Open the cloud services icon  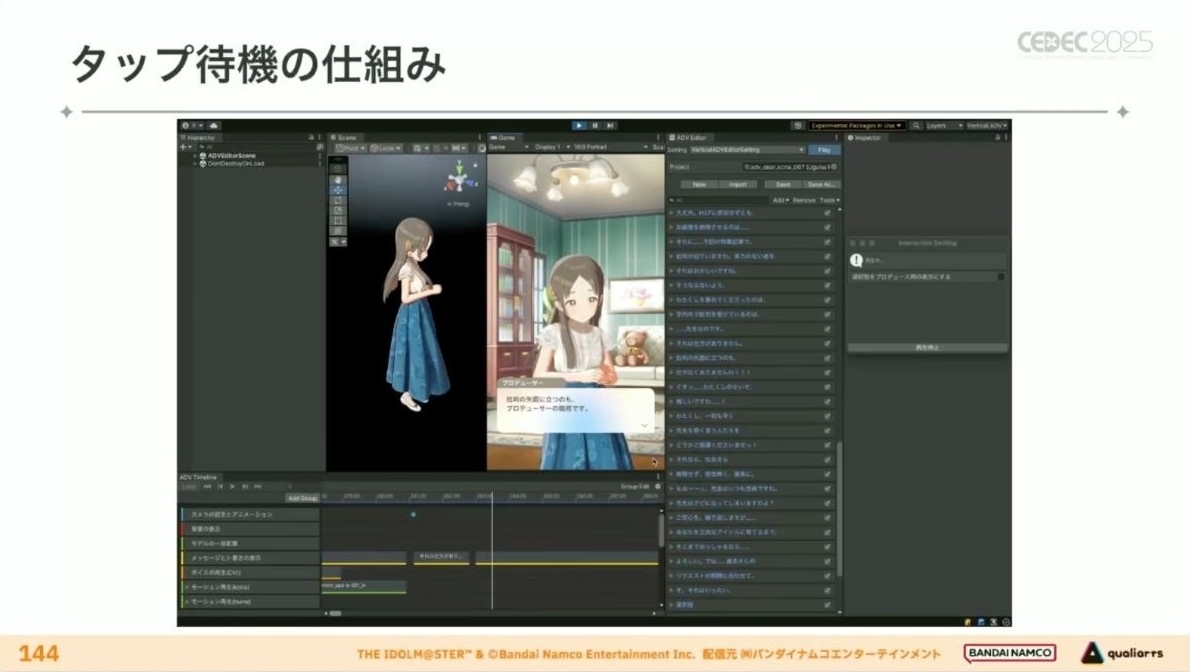click(x=214, y=126)
